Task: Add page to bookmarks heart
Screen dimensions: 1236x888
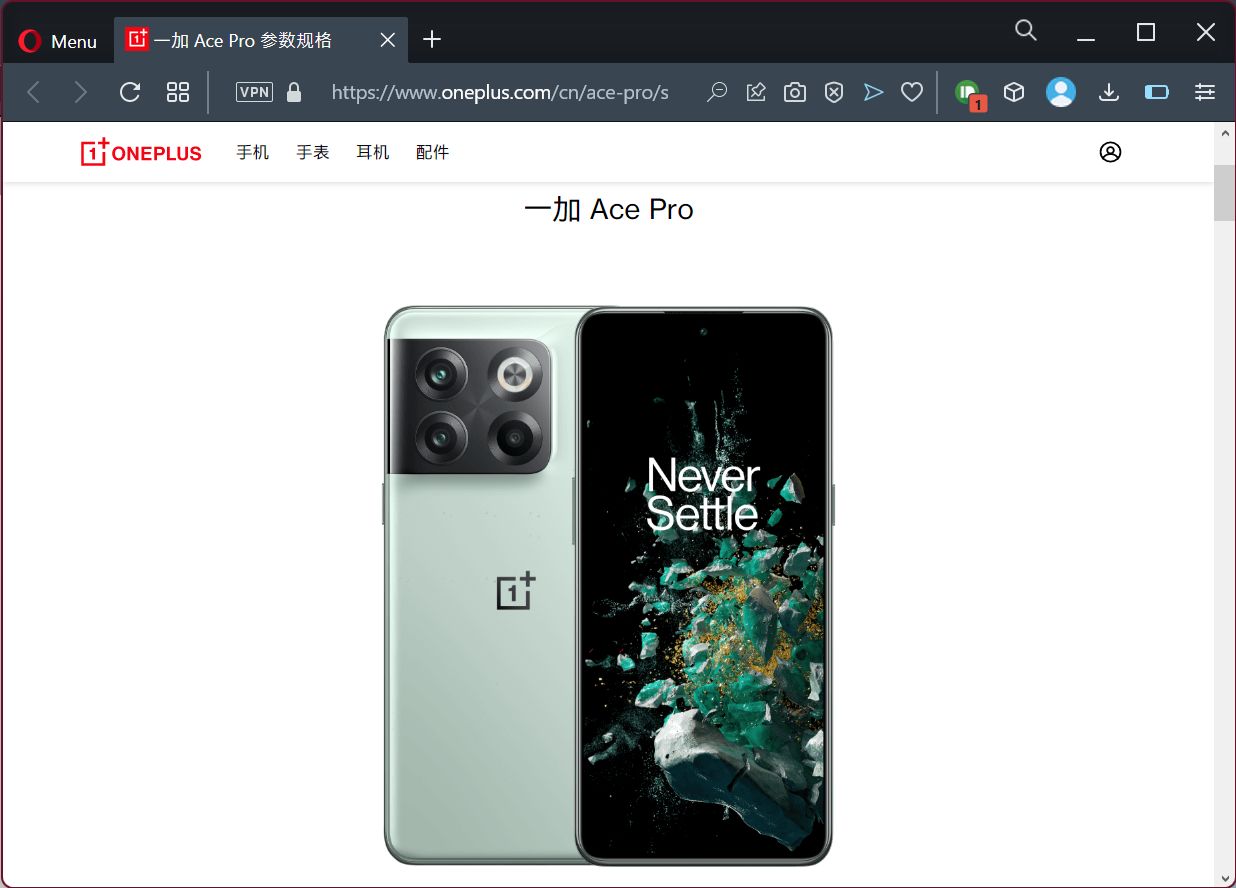Action: pos(912,92)
